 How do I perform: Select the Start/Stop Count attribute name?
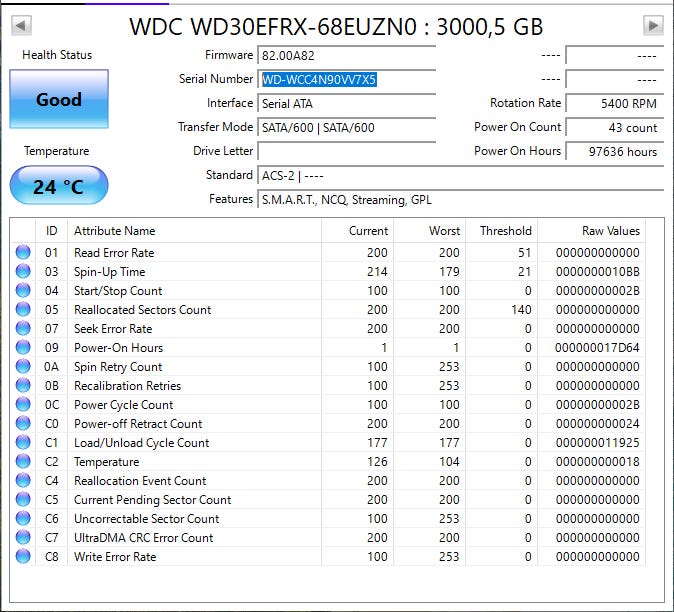pos(118,291)
